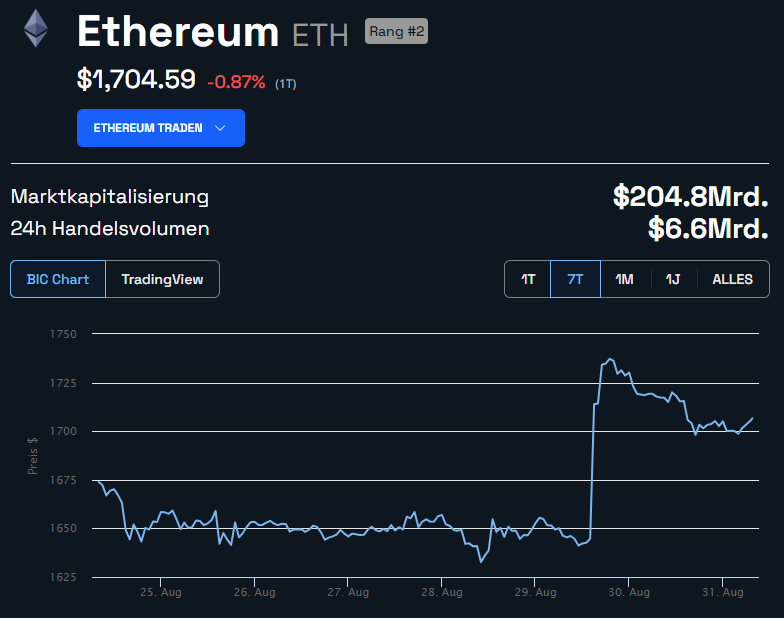784x618 pixels.
Task: Click the Ethereum title heading
Action: pos(178,33)
